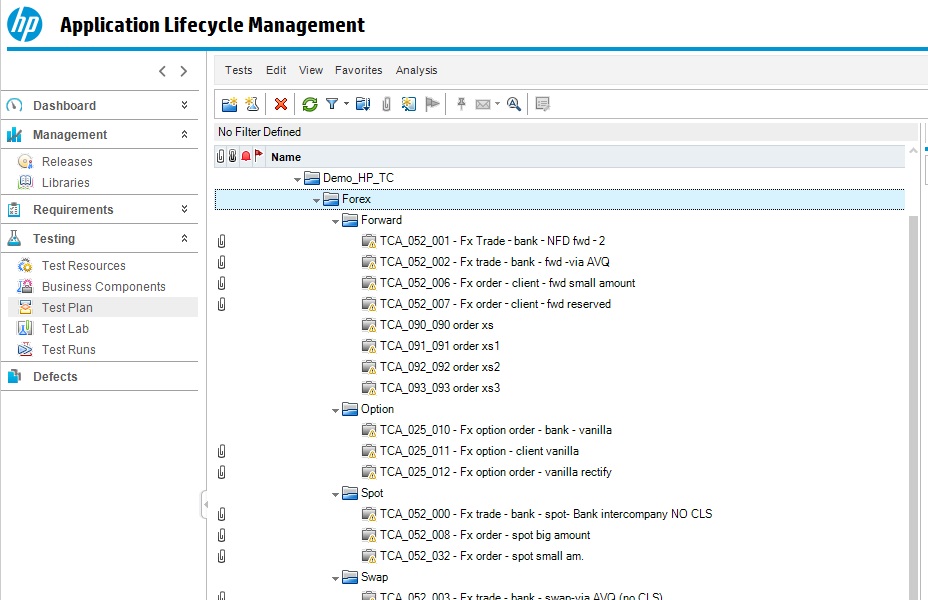Click the text details icon in toolbar
Screen dimensions: 928x600
click(x=542, y=104)
